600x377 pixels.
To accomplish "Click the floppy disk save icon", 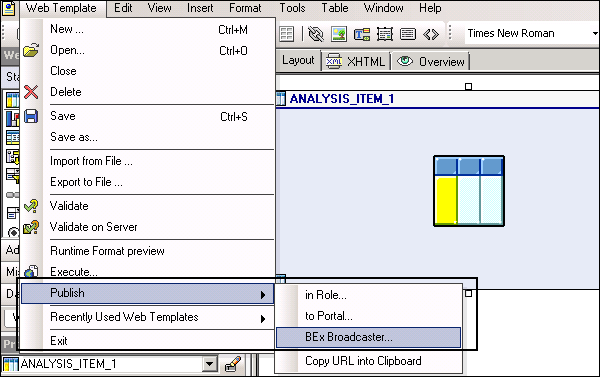I will (31, 116).
